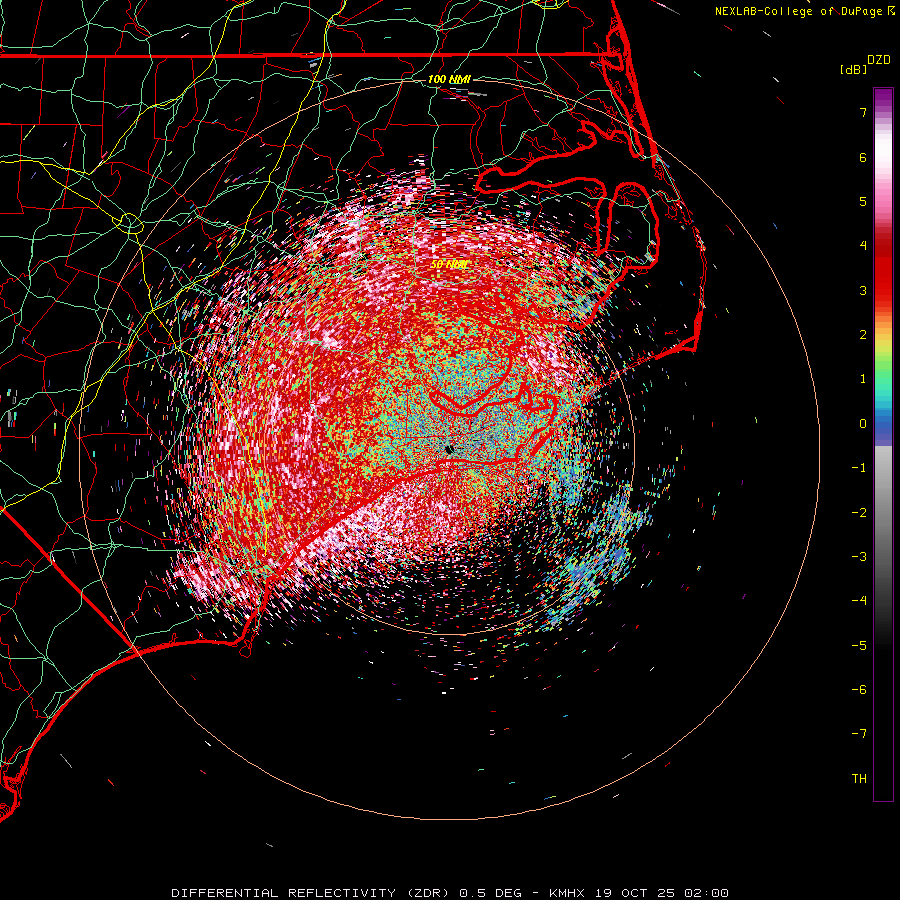Click the KMHX 19 OCT 25 02:00 timestamp
Image resolution: width=900 pixels, height=900 pixels.
tap(639, 893)
